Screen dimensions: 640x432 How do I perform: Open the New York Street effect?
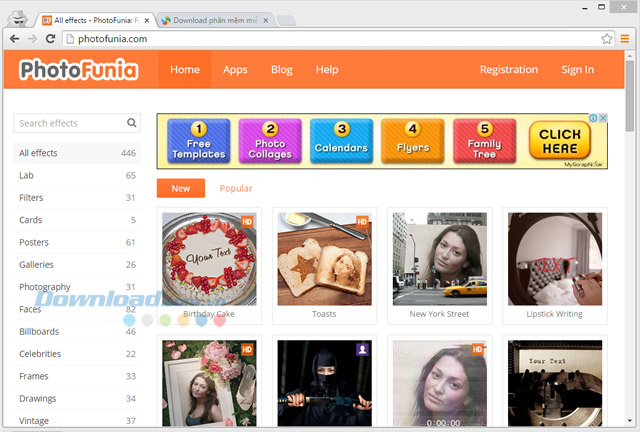click(x=440, y=259)
